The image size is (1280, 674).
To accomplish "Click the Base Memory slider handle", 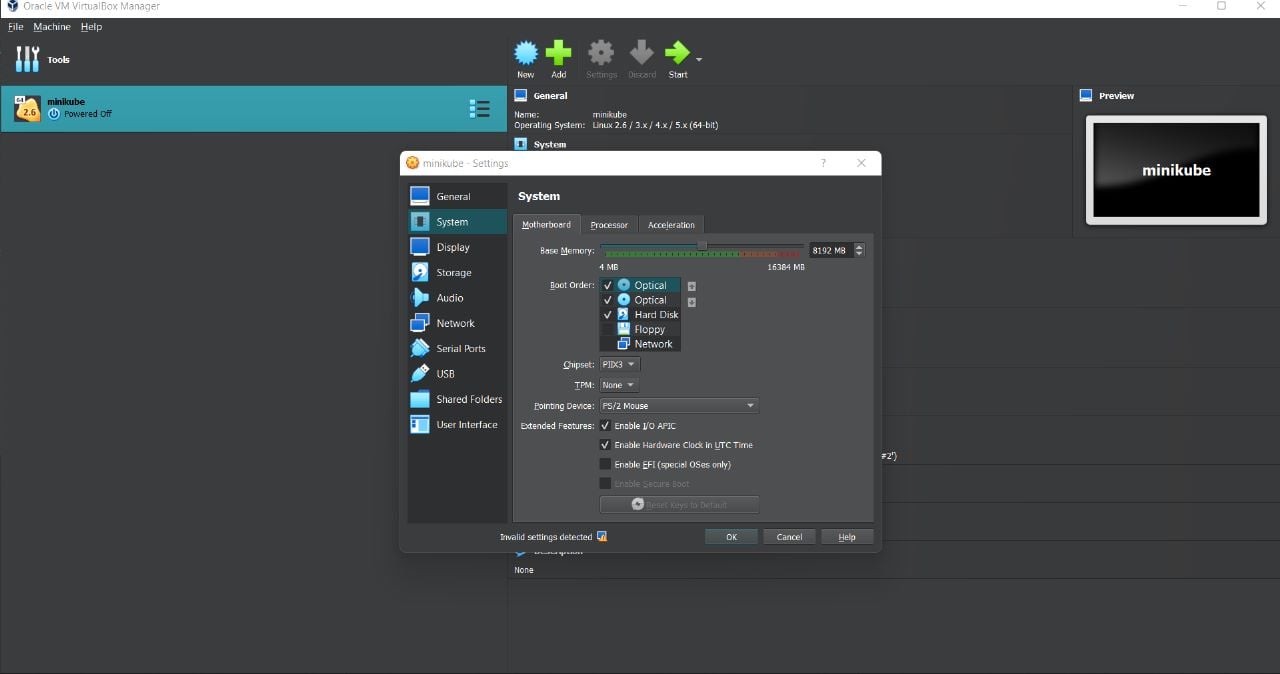I will [702, 246].
